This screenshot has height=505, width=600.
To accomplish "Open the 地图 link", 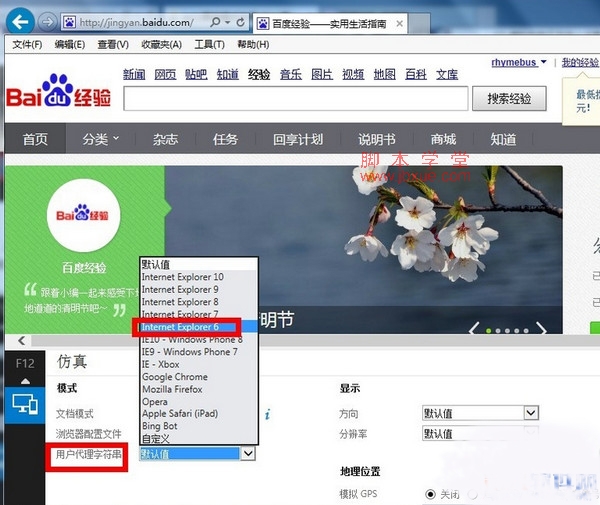I will click(x=385, y=74).
